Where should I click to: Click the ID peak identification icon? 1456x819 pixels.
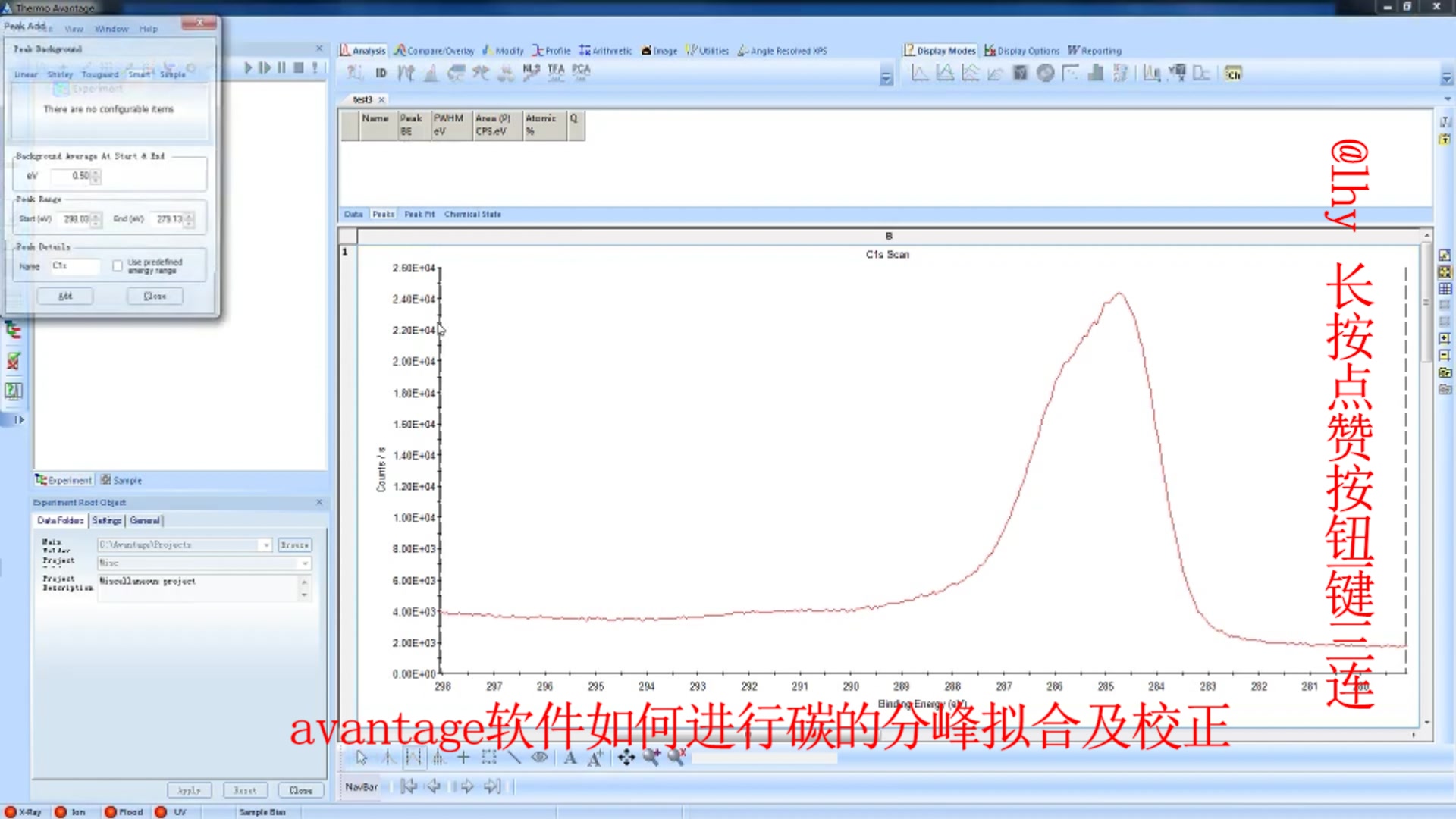381,73
